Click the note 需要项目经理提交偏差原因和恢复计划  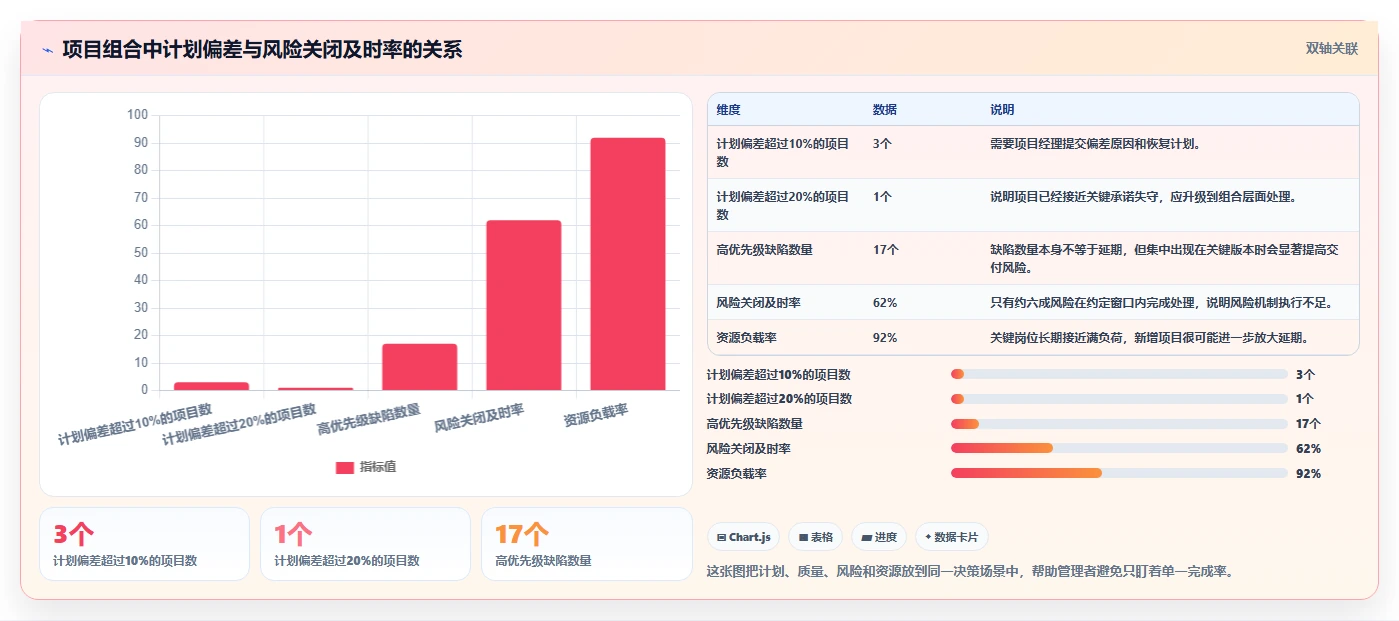pos(1095,143)
